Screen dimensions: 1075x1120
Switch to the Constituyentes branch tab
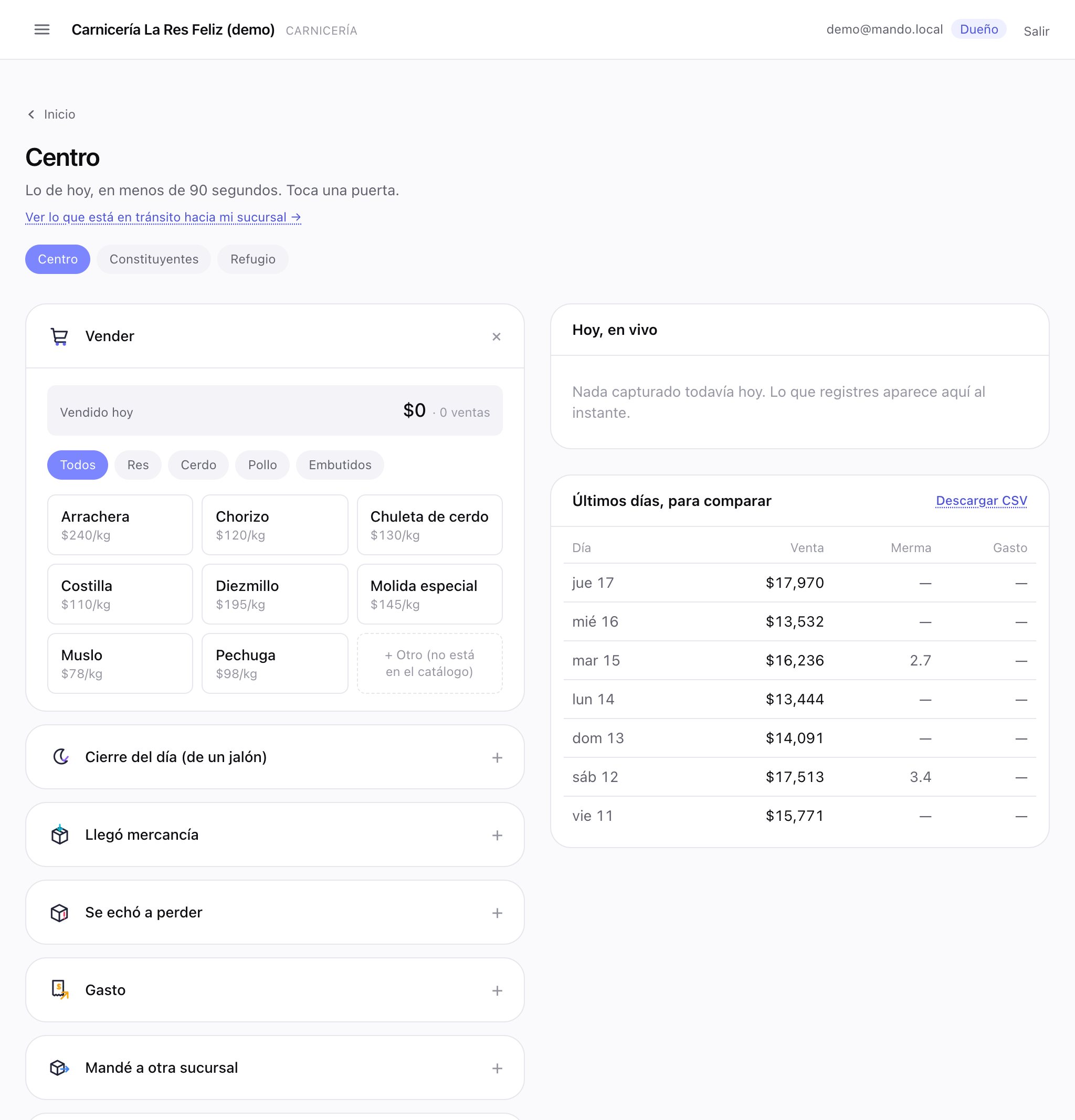(154, 259)
